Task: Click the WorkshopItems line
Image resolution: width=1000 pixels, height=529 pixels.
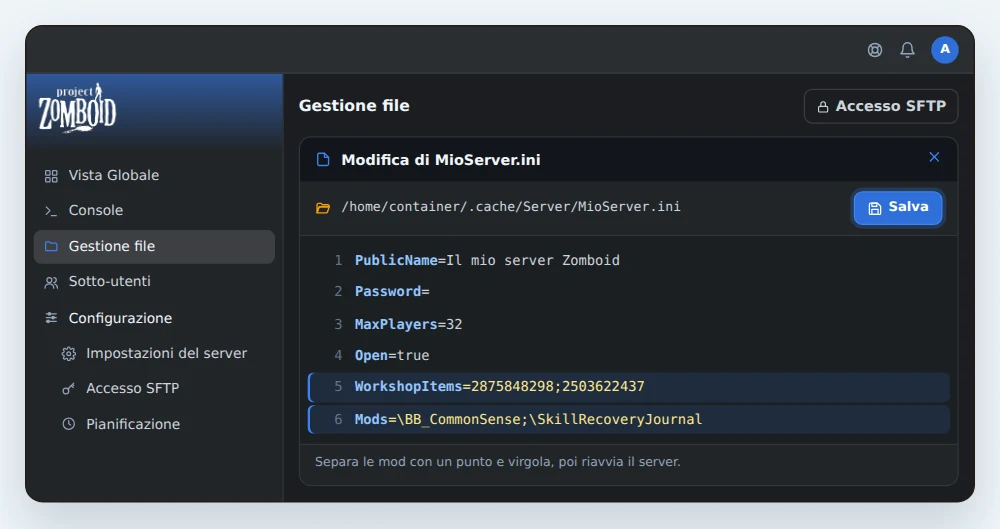Action: (629, 387)
